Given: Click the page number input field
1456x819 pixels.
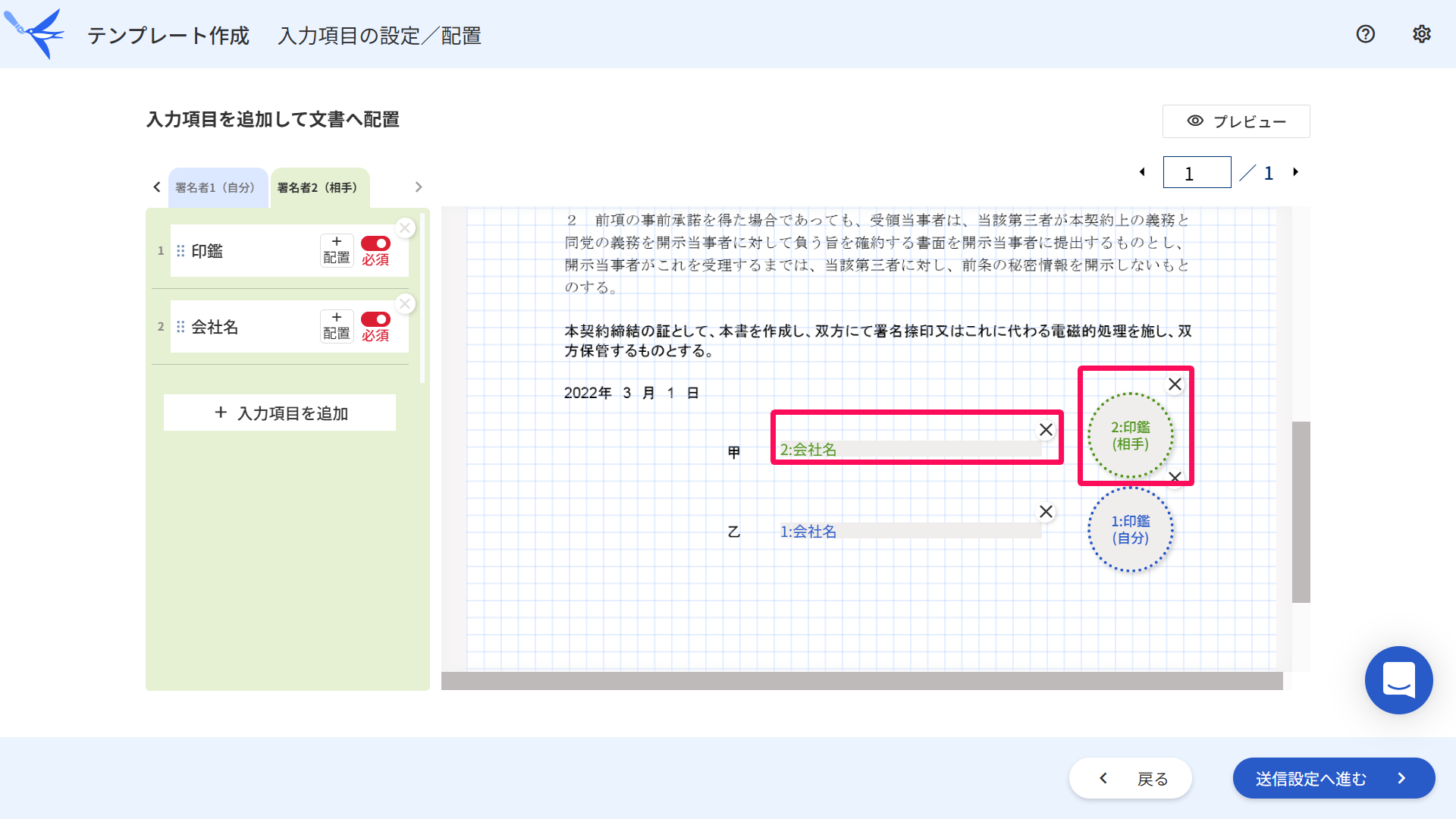Looking at the screenshot, I should pyautogui.click(x=1197, y=173).
